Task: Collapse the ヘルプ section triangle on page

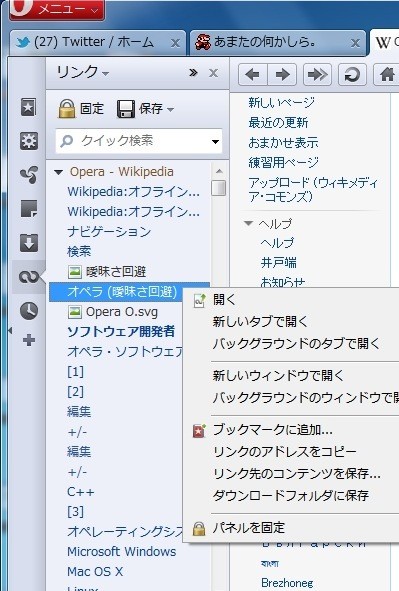Action: click(x=248, y=223)
